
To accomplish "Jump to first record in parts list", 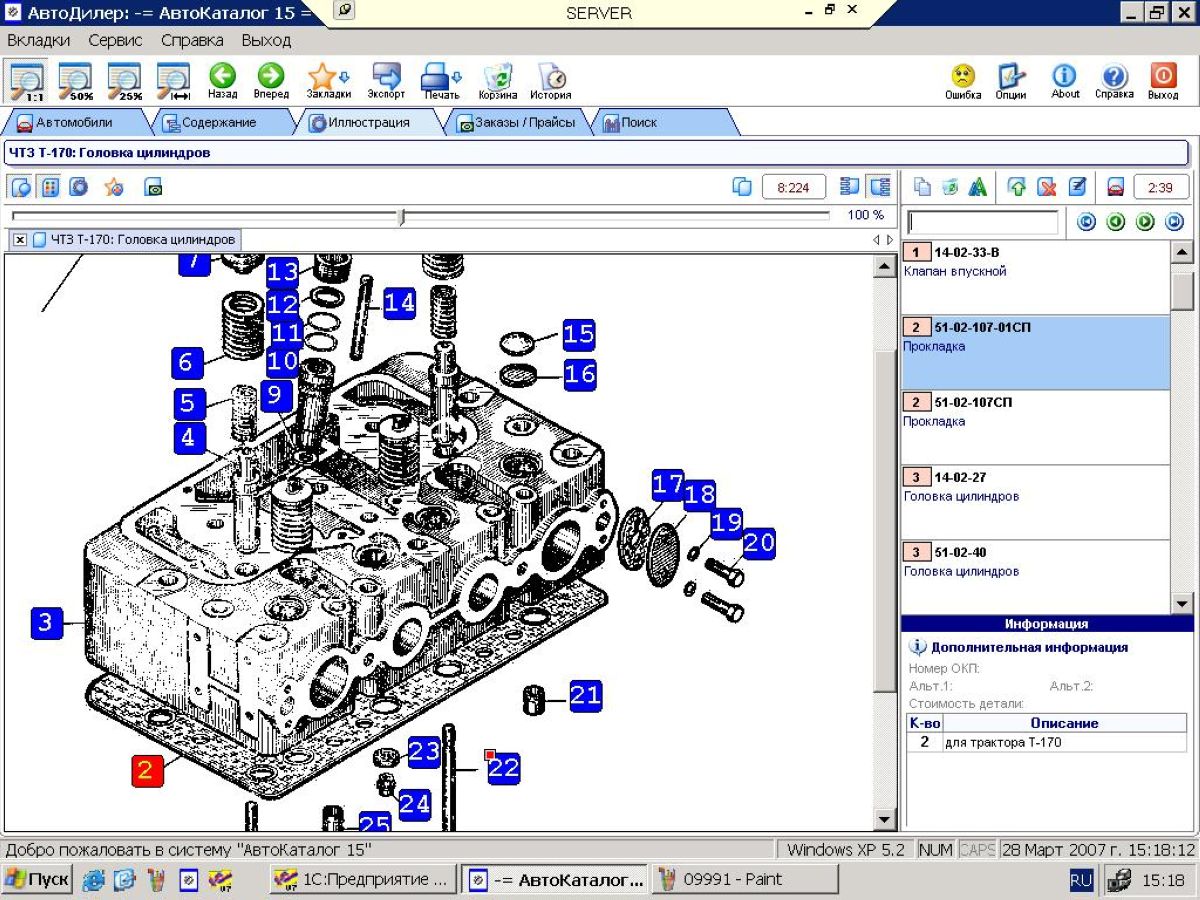I will pyautogui.click(x=1087, y=222).
